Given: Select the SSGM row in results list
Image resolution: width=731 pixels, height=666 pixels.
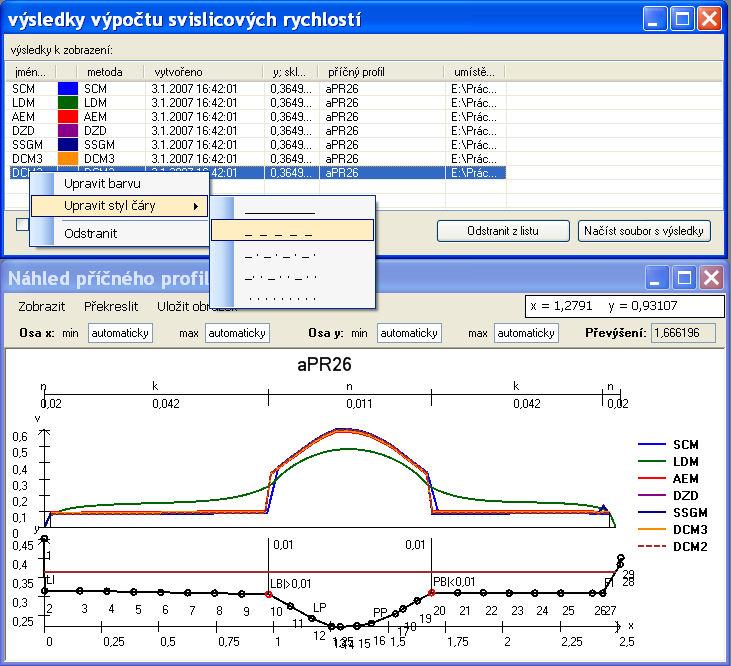Looking at the screenshot, I should tap(258, 144).
